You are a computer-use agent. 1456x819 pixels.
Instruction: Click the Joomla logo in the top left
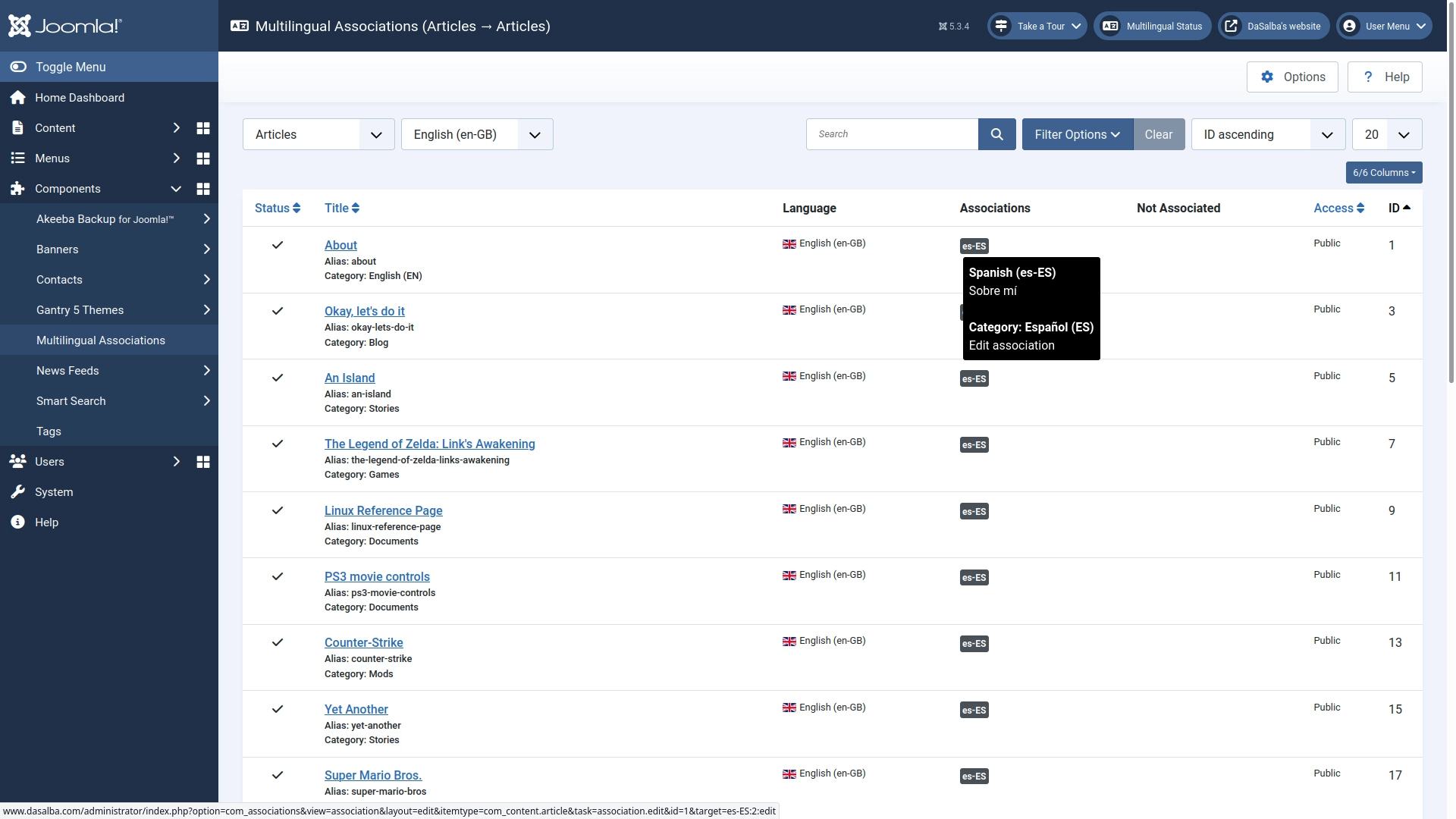tap(66, 25)
